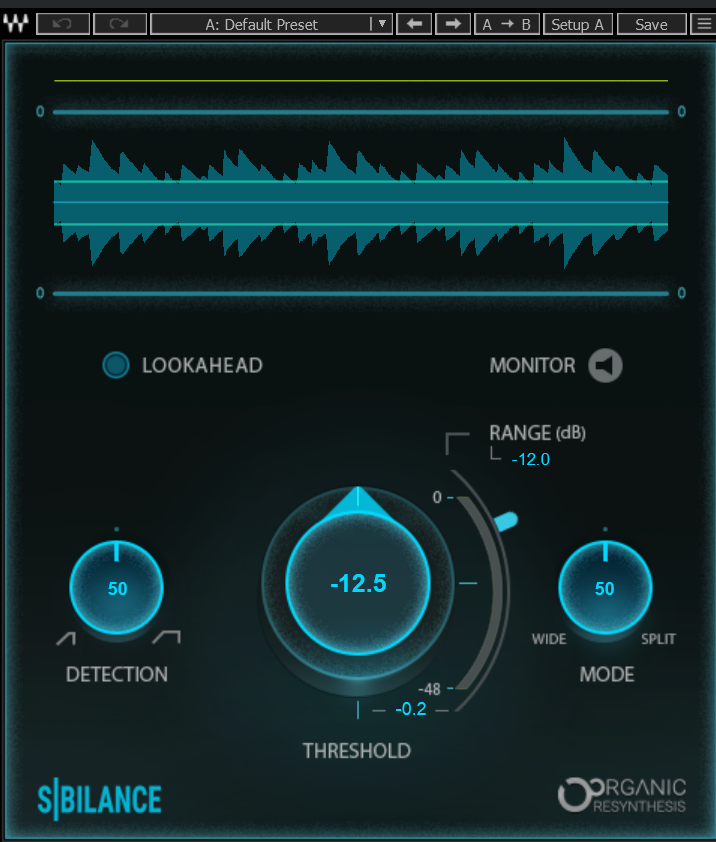Redo the last undone change
716x842 pixels.
pyautogui.click(x=120, y=24)
